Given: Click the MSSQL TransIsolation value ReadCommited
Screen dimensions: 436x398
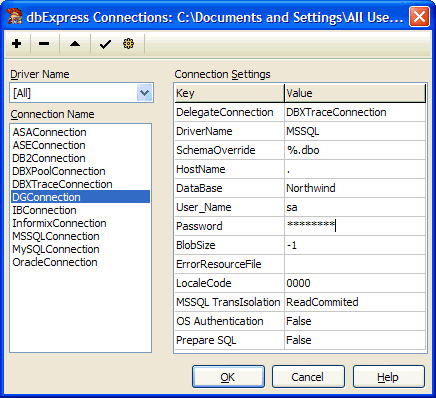Looking at the screenshot, I should coord(355,302).
